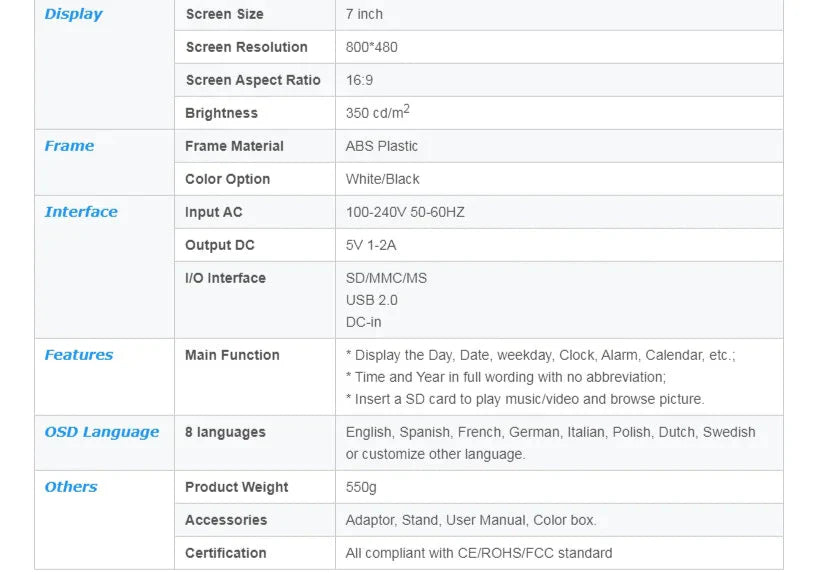Click the Interface category heading
820x575 pixels.
[x=81, y=212]
